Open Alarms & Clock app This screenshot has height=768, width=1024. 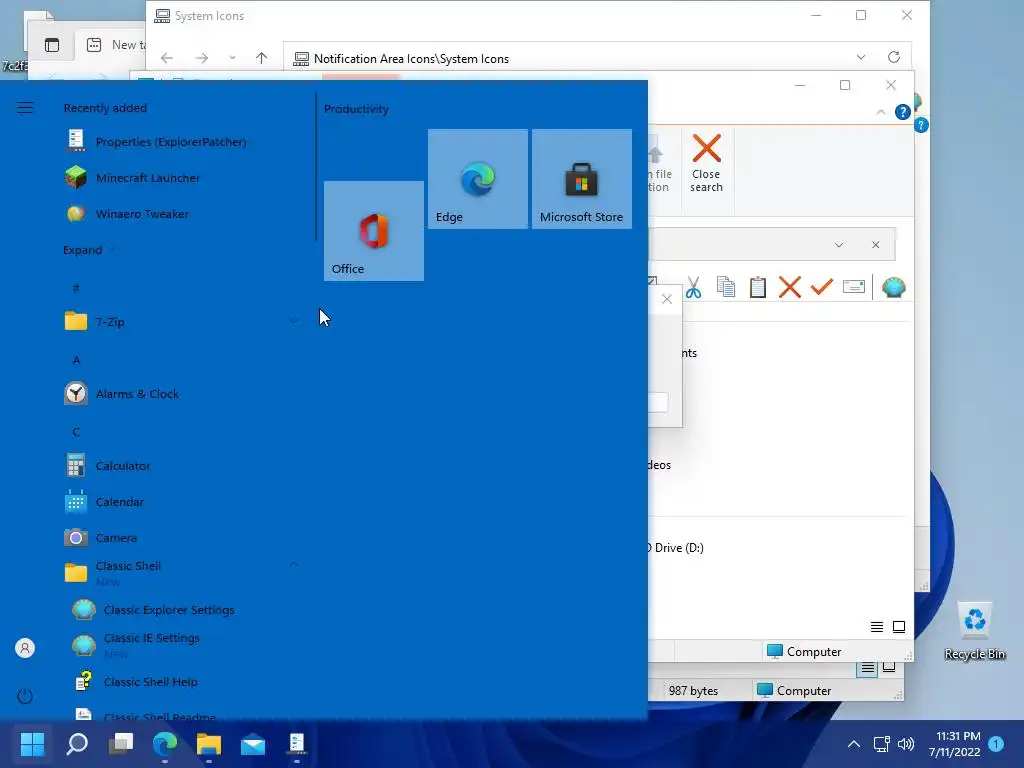pos(137,394)
